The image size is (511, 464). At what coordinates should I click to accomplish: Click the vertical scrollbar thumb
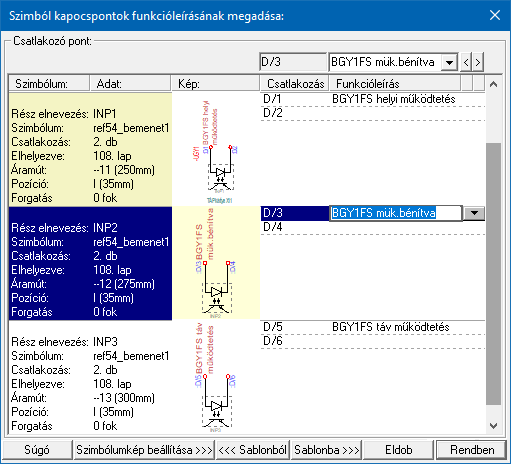[493, 274]
